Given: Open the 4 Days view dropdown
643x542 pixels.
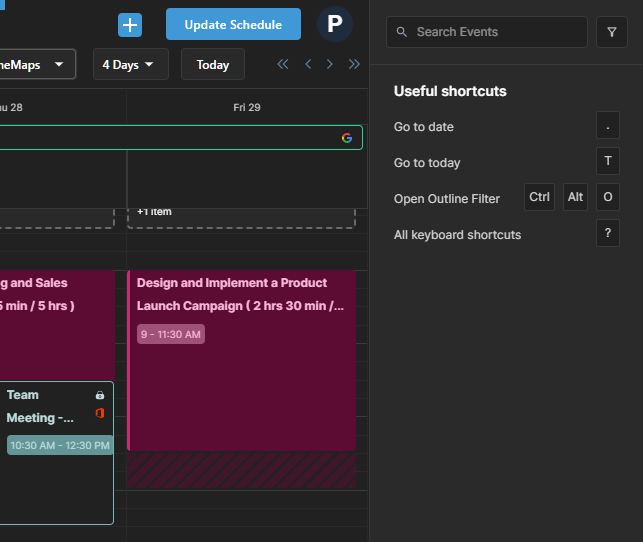Looking at the screenshot, I should tap(131, 64).
